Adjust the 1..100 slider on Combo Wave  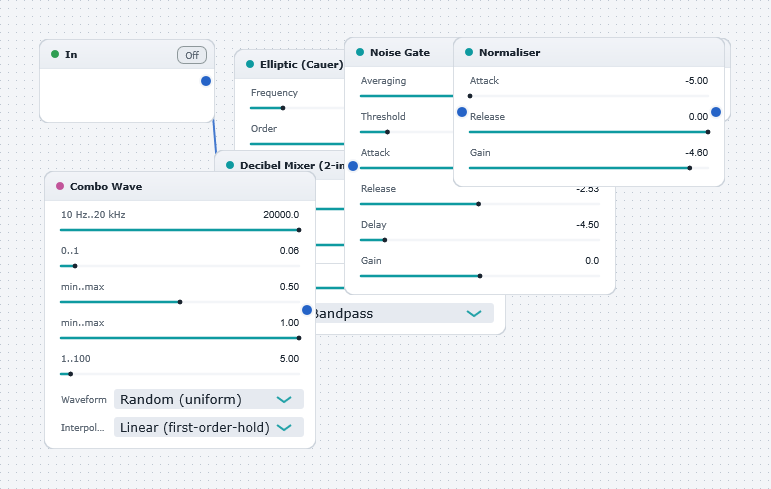coord(180,374)
